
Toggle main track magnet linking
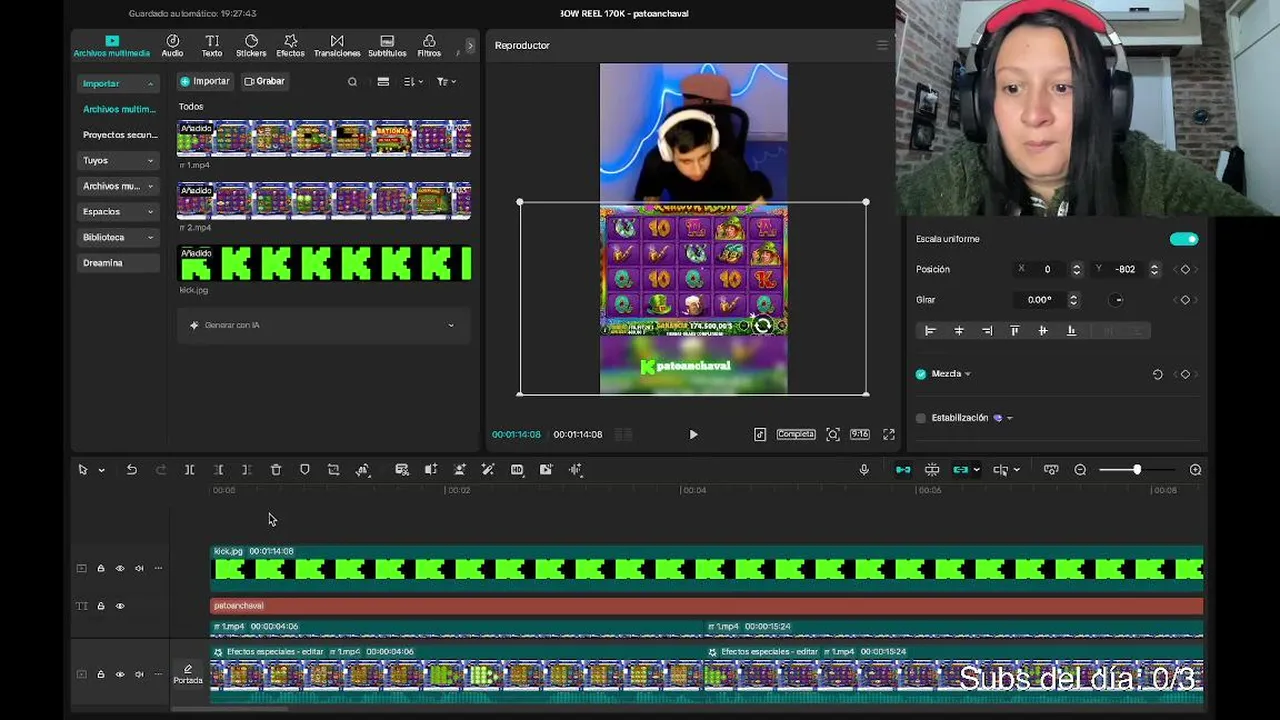click(903, 470)
